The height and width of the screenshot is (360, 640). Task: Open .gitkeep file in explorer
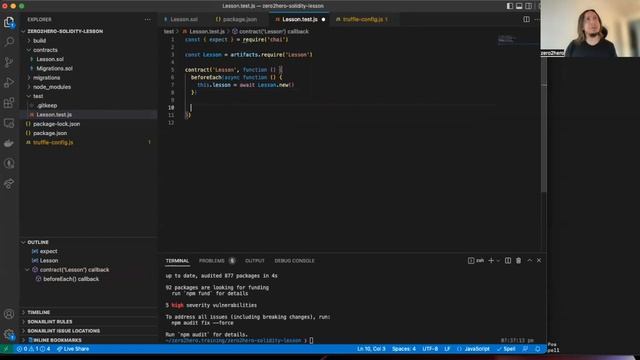pyautogui.click(x=47, y=105)
